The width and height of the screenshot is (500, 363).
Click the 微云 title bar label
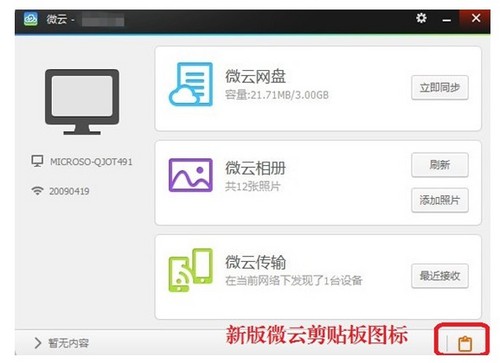coord(56,19)
